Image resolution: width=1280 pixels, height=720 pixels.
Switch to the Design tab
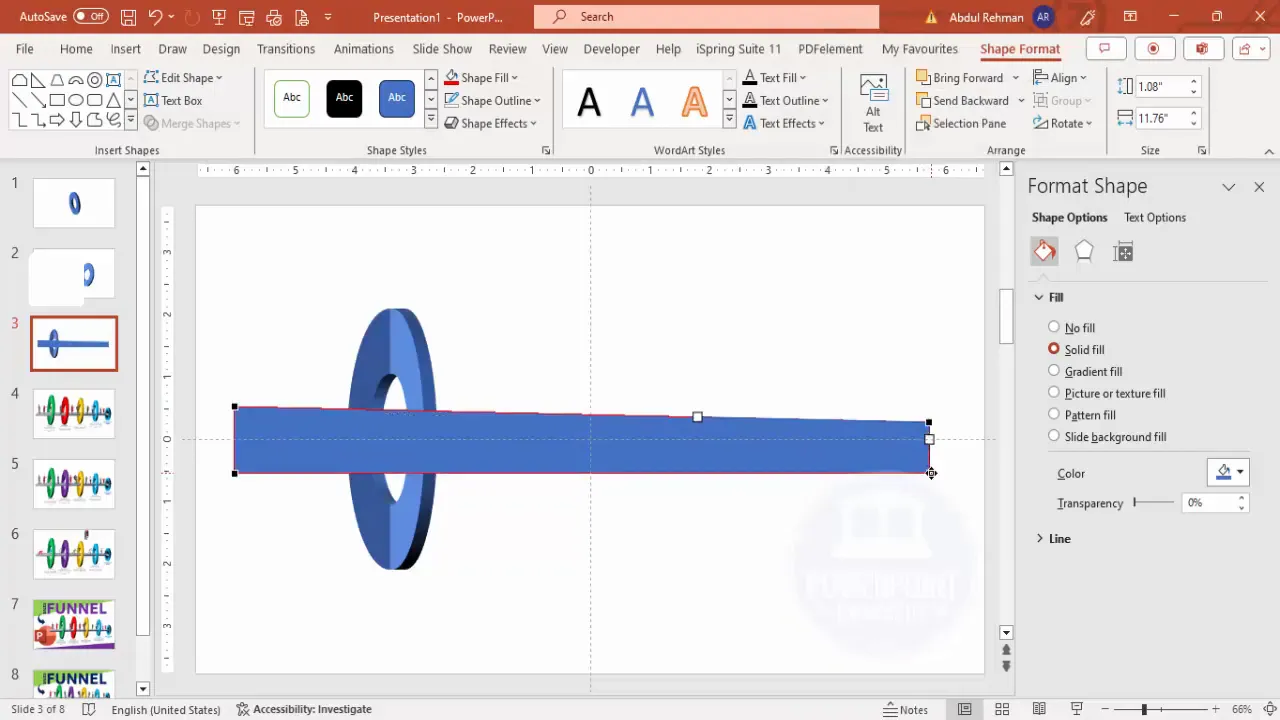pos(221,49)
